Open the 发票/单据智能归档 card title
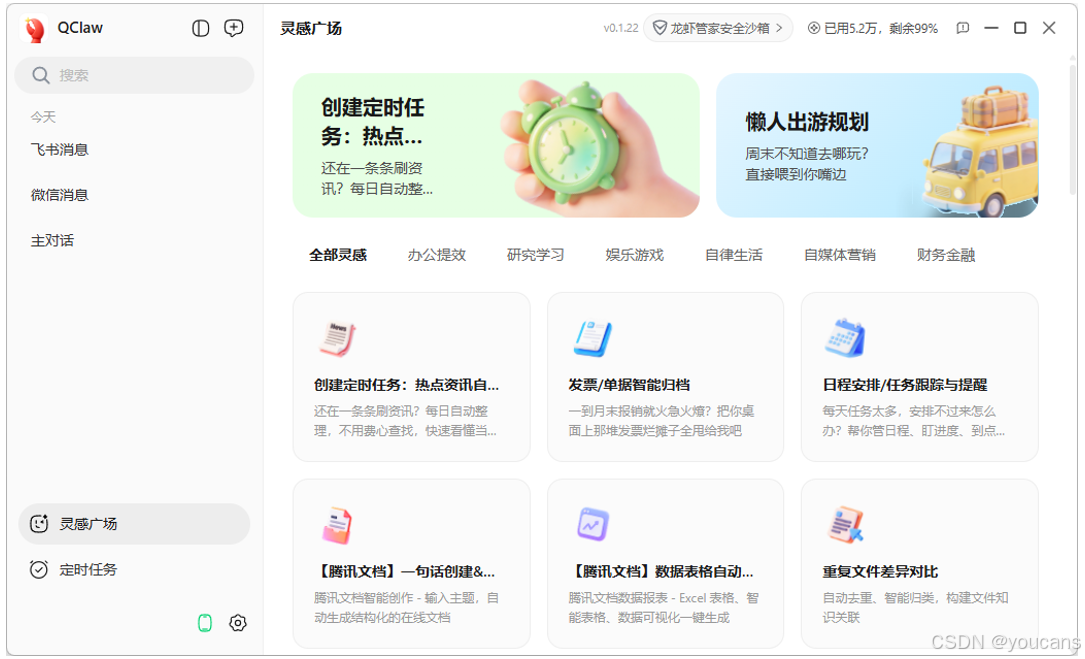Screen dimensions: 1085x659 pos(629,386)
